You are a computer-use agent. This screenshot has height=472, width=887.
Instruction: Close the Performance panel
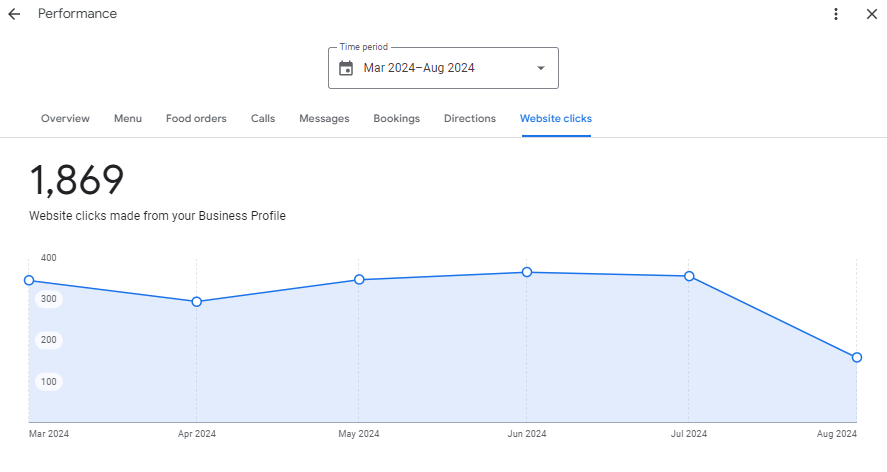871,14
